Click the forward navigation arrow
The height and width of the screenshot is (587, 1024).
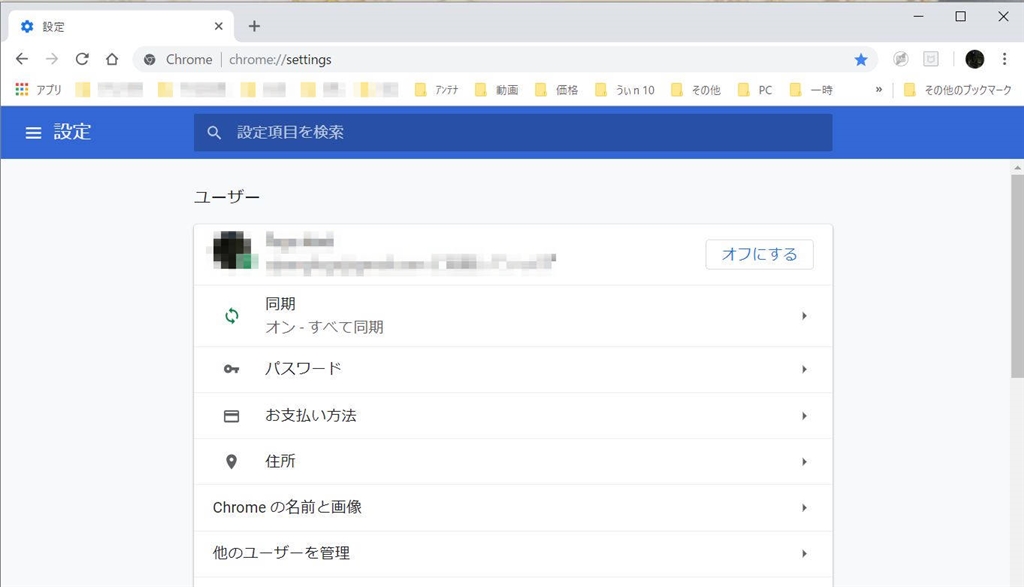[52, 59]
